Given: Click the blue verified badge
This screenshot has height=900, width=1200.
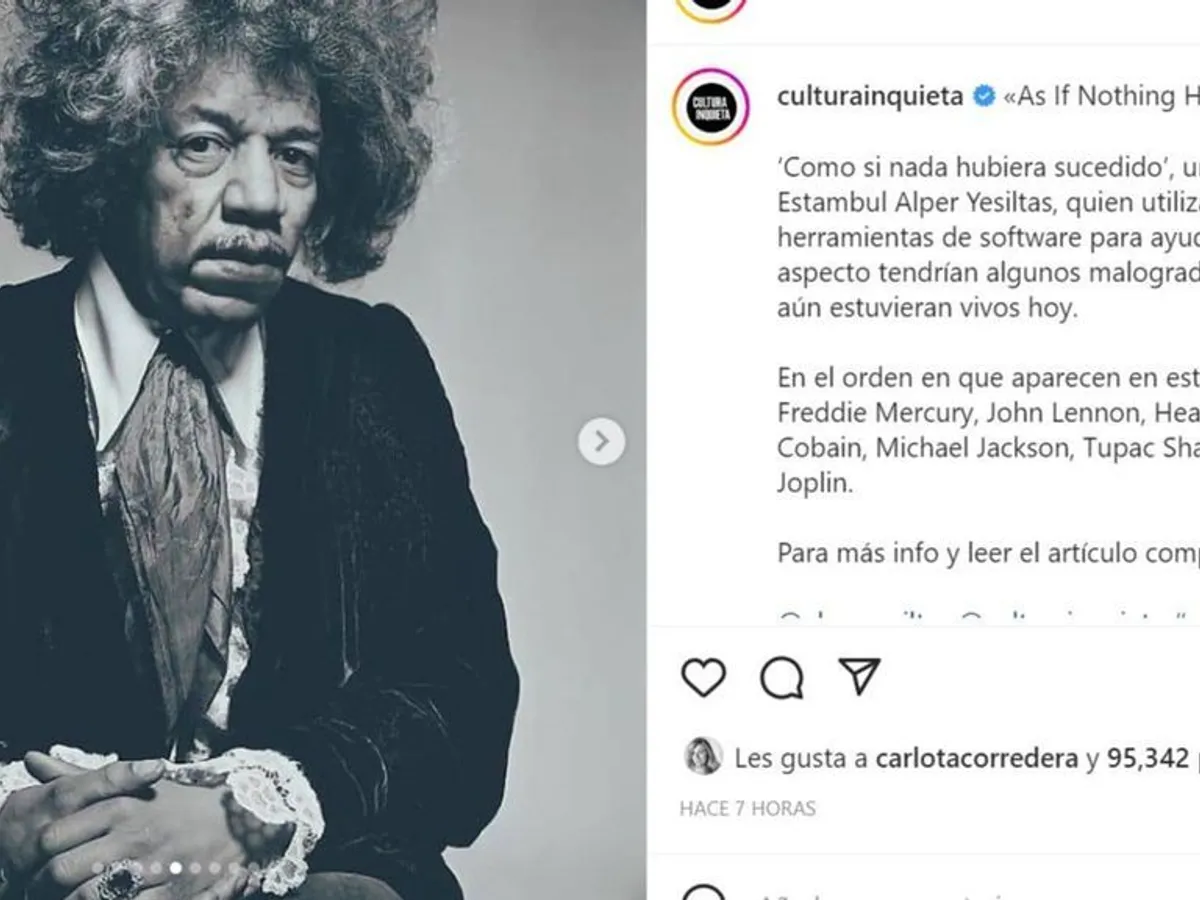Looking at the screenshot, I should tap(984, 96).
